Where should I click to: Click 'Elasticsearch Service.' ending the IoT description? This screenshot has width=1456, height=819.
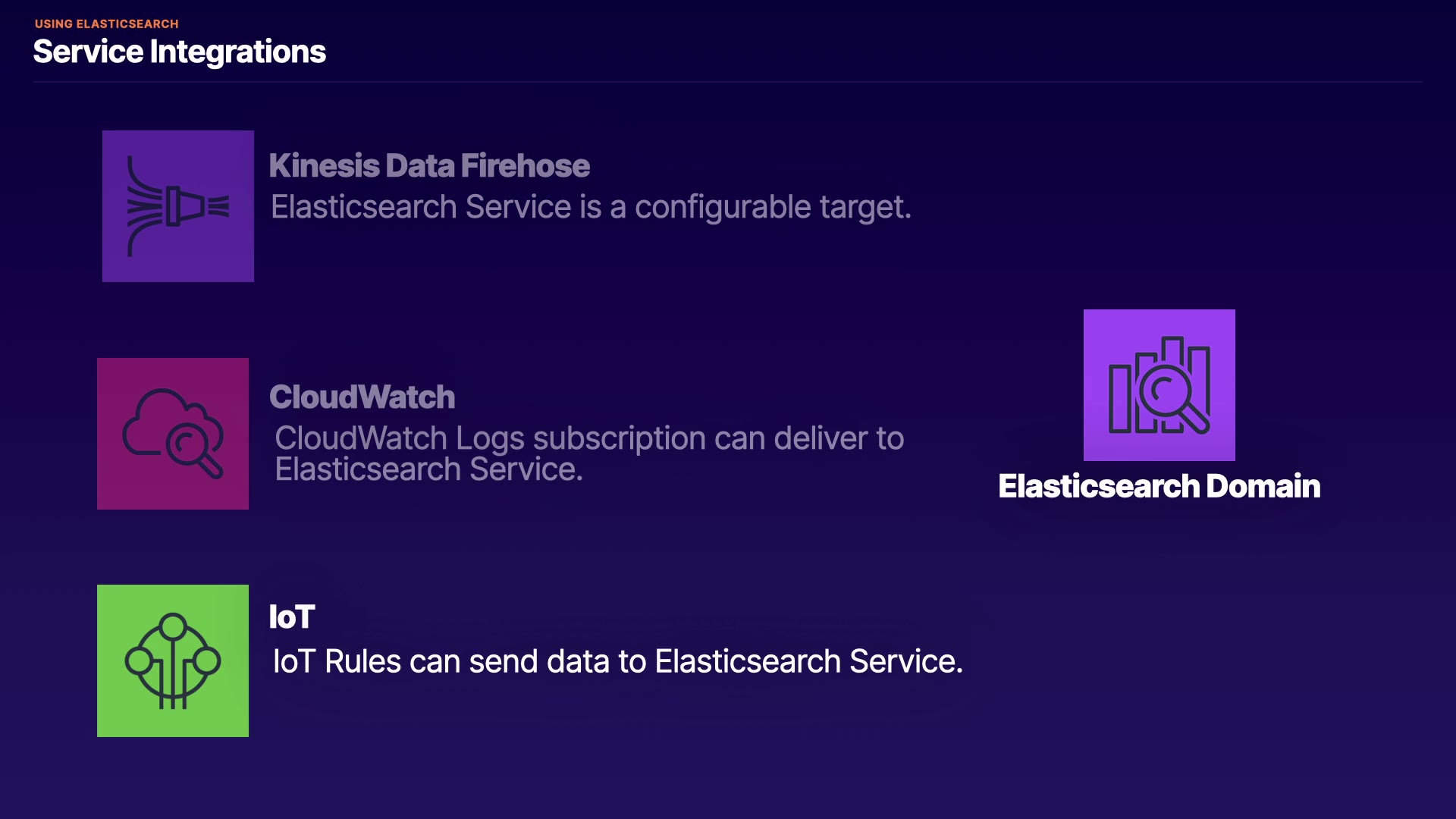pos(808,661)
